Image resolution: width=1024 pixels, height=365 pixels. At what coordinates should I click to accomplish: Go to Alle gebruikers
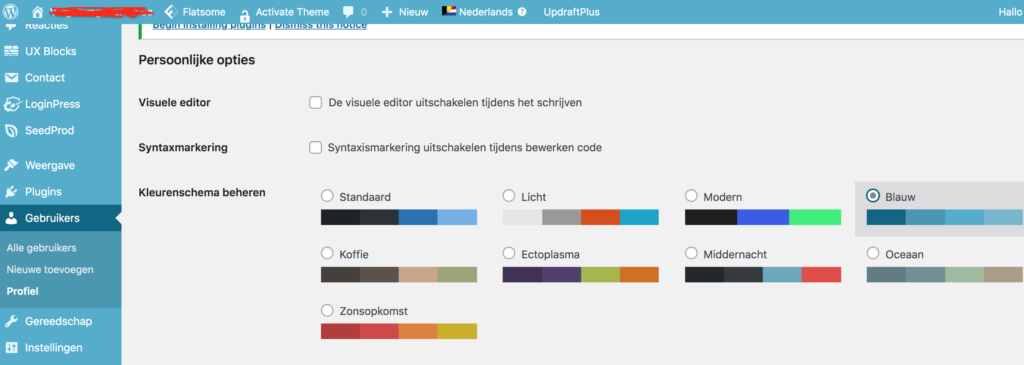(41, 248)
